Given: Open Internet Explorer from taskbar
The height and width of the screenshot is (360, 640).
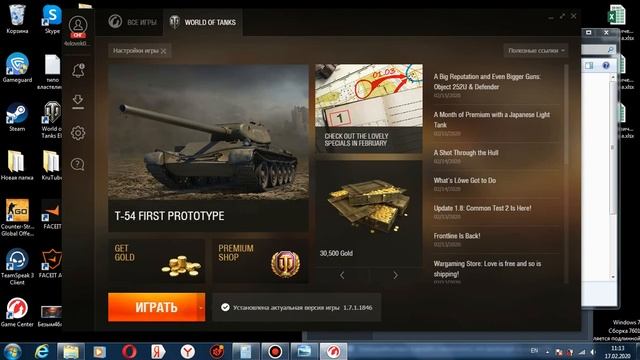Looking at the screenshot, I should [42, 351].
